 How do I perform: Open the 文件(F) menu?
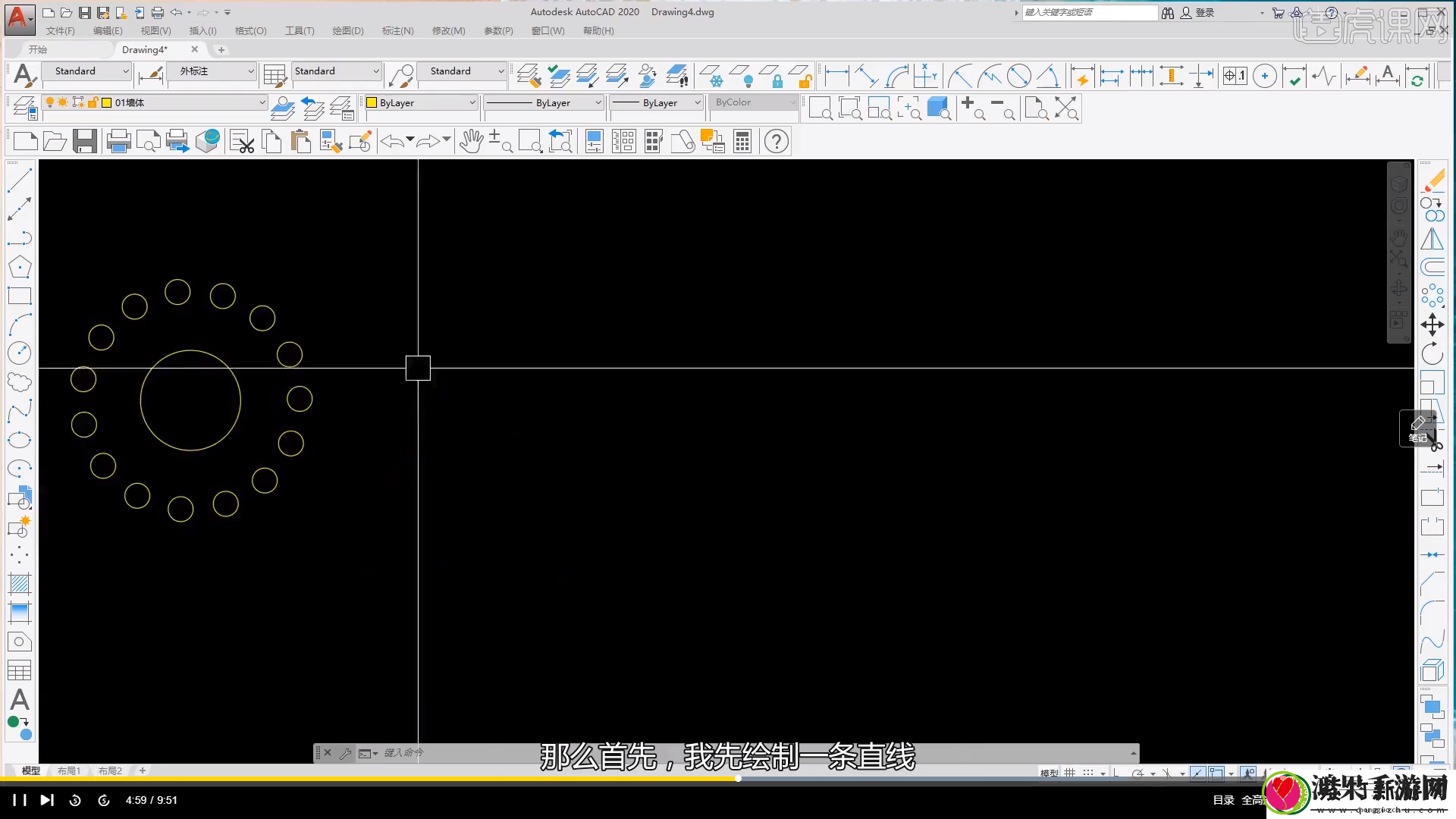click(x=61, y=31)
